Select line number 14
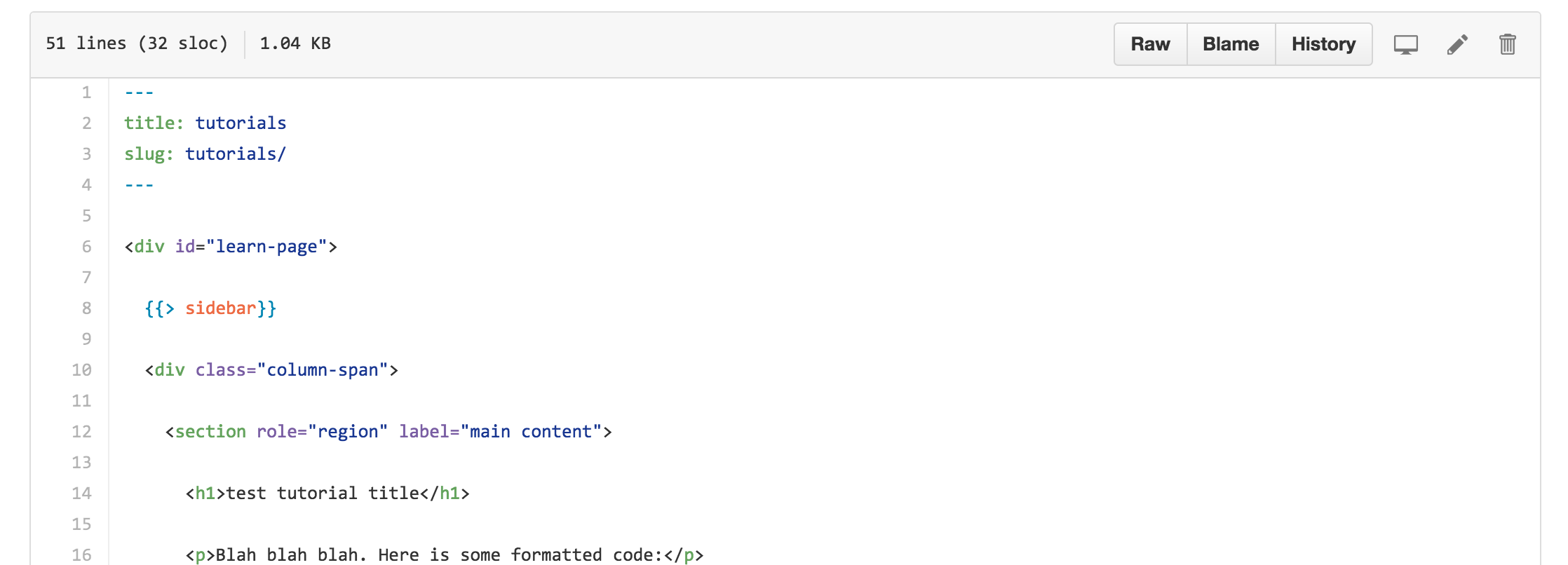Image resolution: width=1568 pixels, height=565 pixels. 81,493
